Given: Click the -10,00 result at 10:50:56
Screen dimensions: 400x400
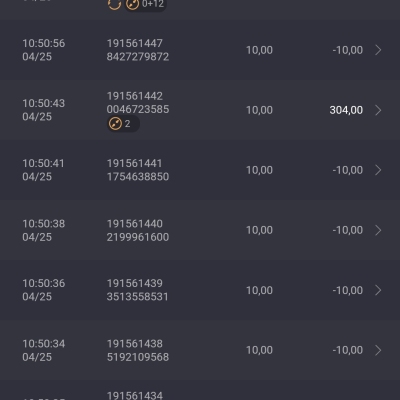Looking at the screenshot, I should (348, 50).
